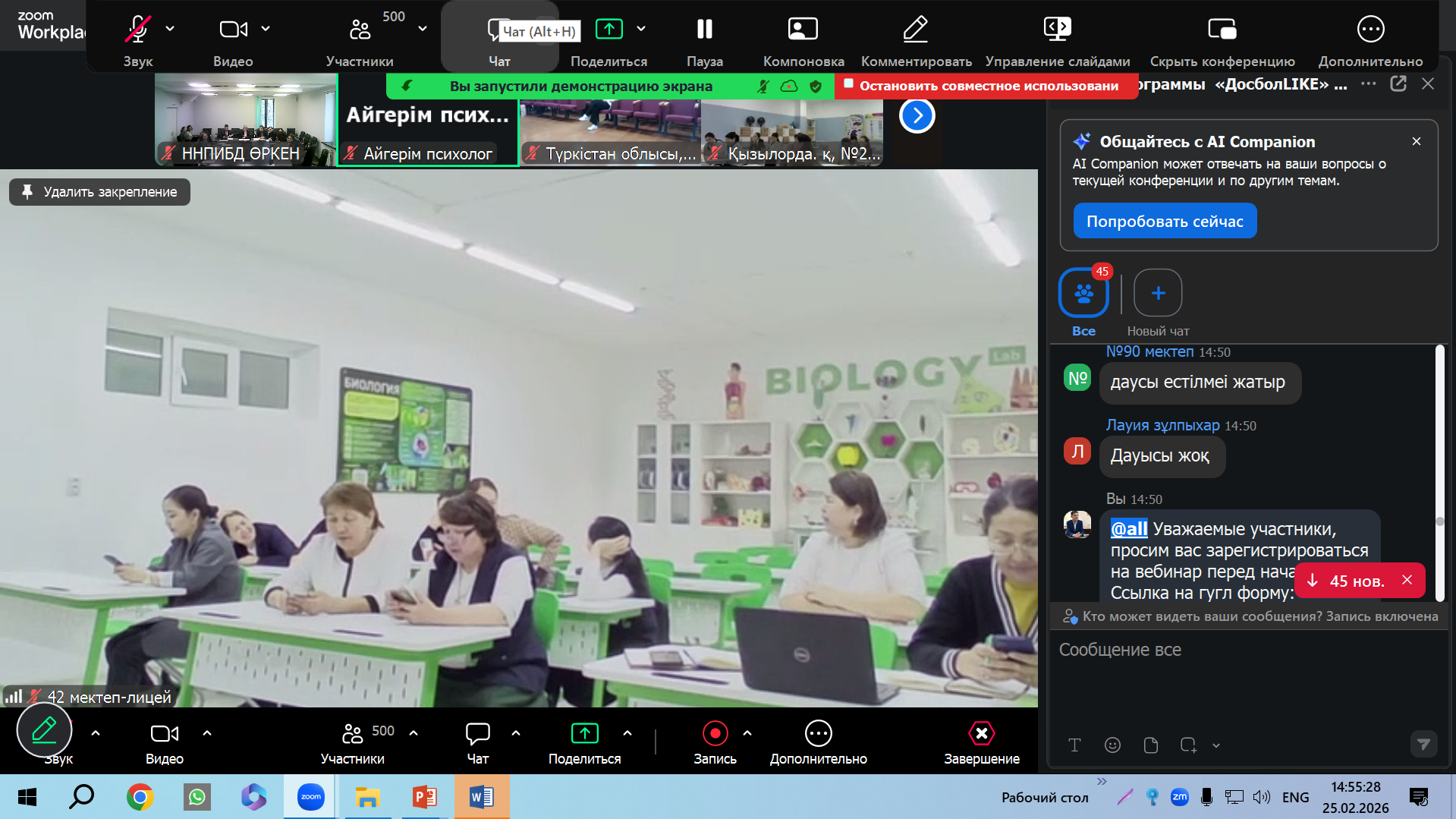The width and height of the screenshot is (1456, 819).
Task: Open Компоновка layout options in top toolbar
Action: (x=803, y=39)
